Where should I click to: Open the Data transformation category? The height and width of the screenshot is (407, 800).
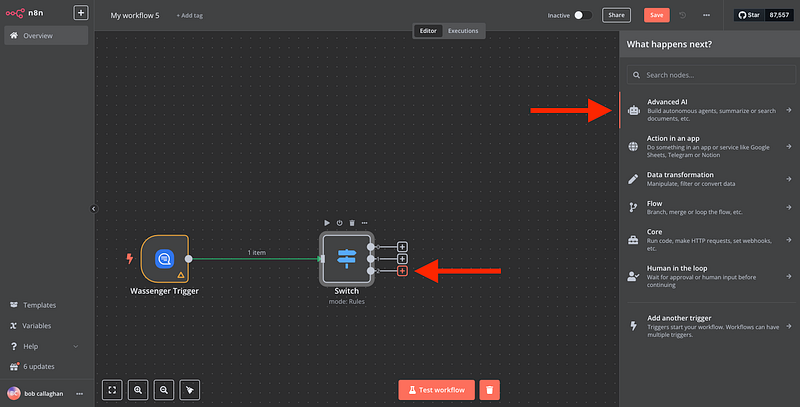pos(709,179)
